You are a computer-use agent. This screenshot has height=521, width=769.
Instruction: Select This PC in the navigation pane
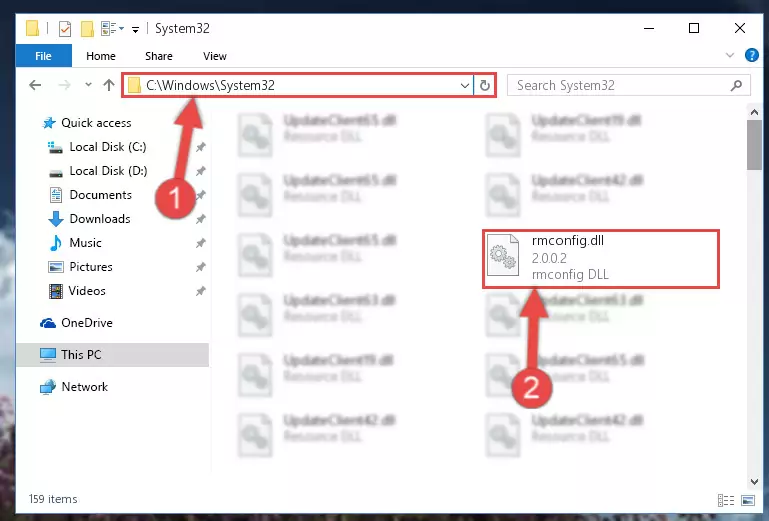point(113,355)
